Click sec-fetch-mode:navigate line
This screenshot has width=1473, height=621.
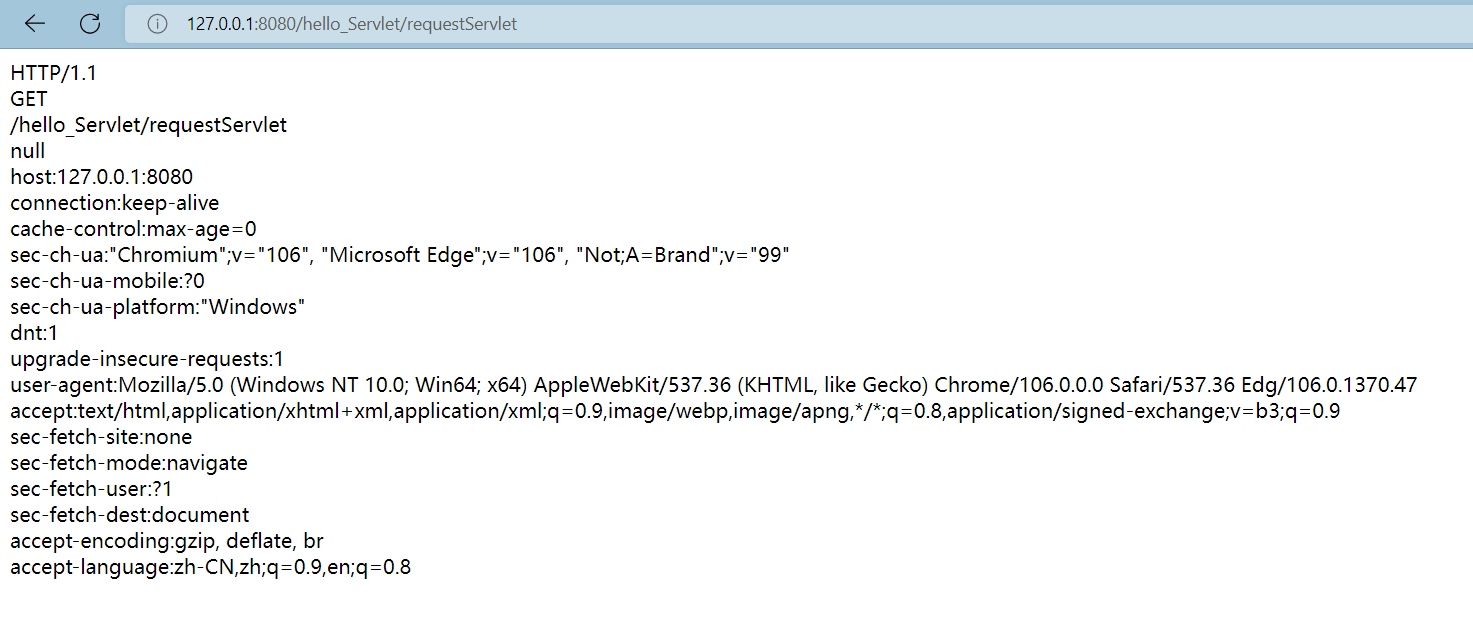coord(128,463)
